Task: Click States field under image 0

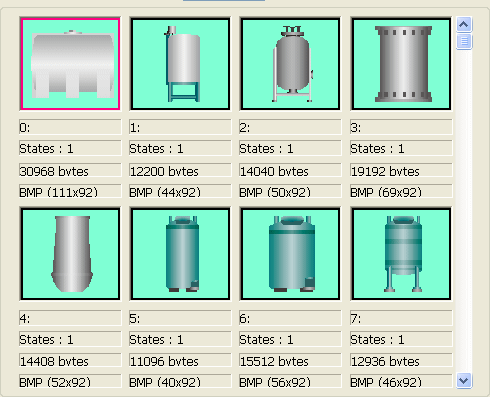Action: click(x=70, y=148)
